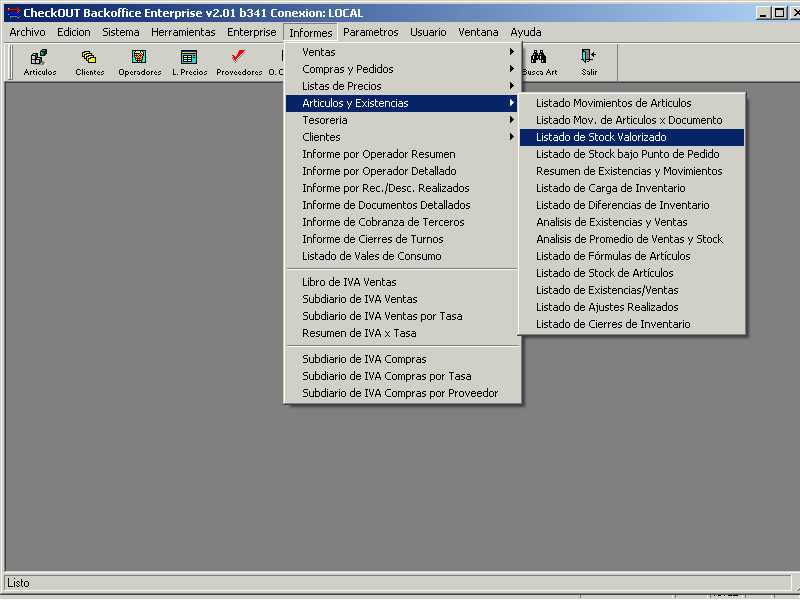Expand the Tesoreria submenu
The image size is (800, 600).
[402, 120]
